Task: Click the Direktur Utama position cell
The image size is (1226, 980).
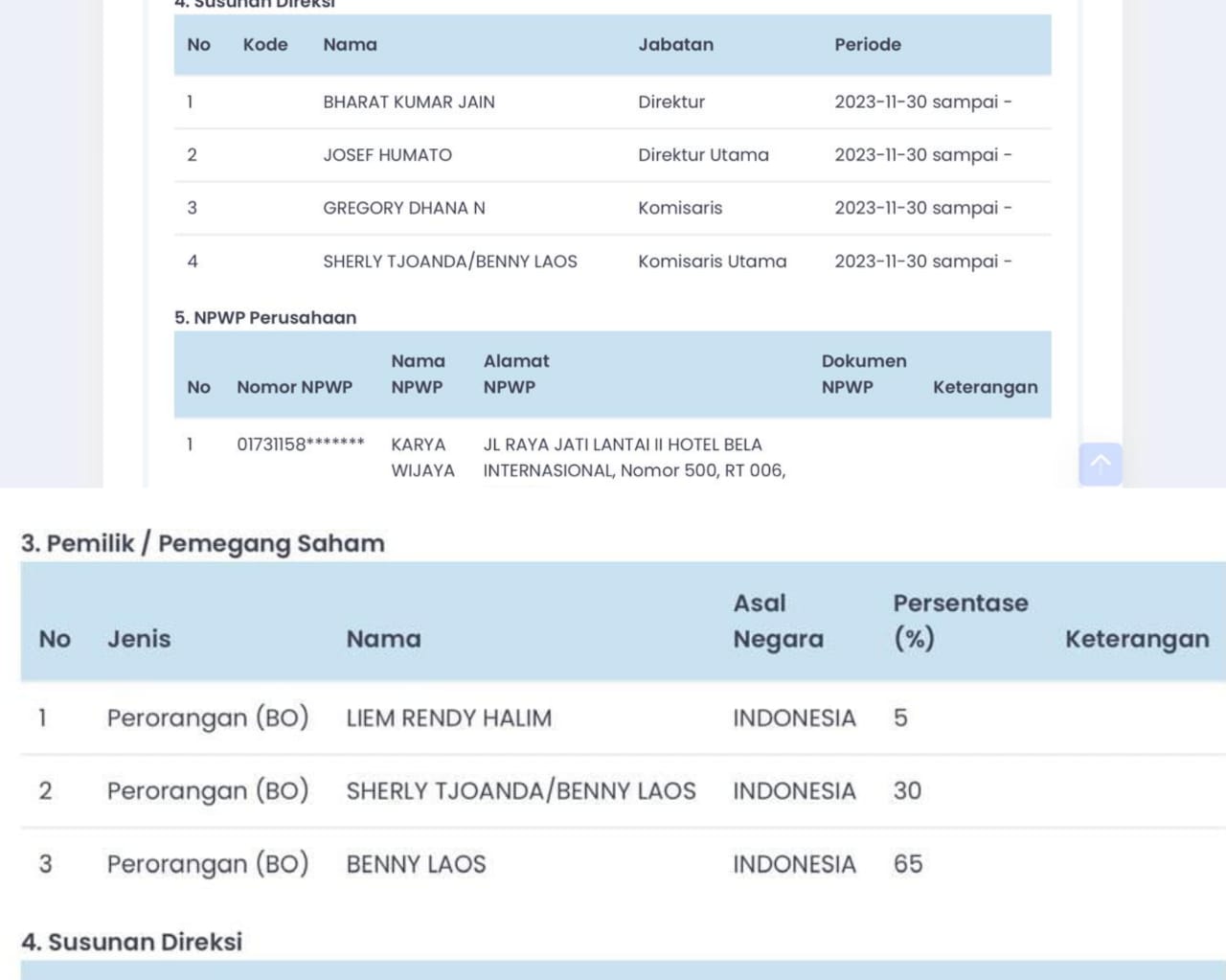Action: 703,155
